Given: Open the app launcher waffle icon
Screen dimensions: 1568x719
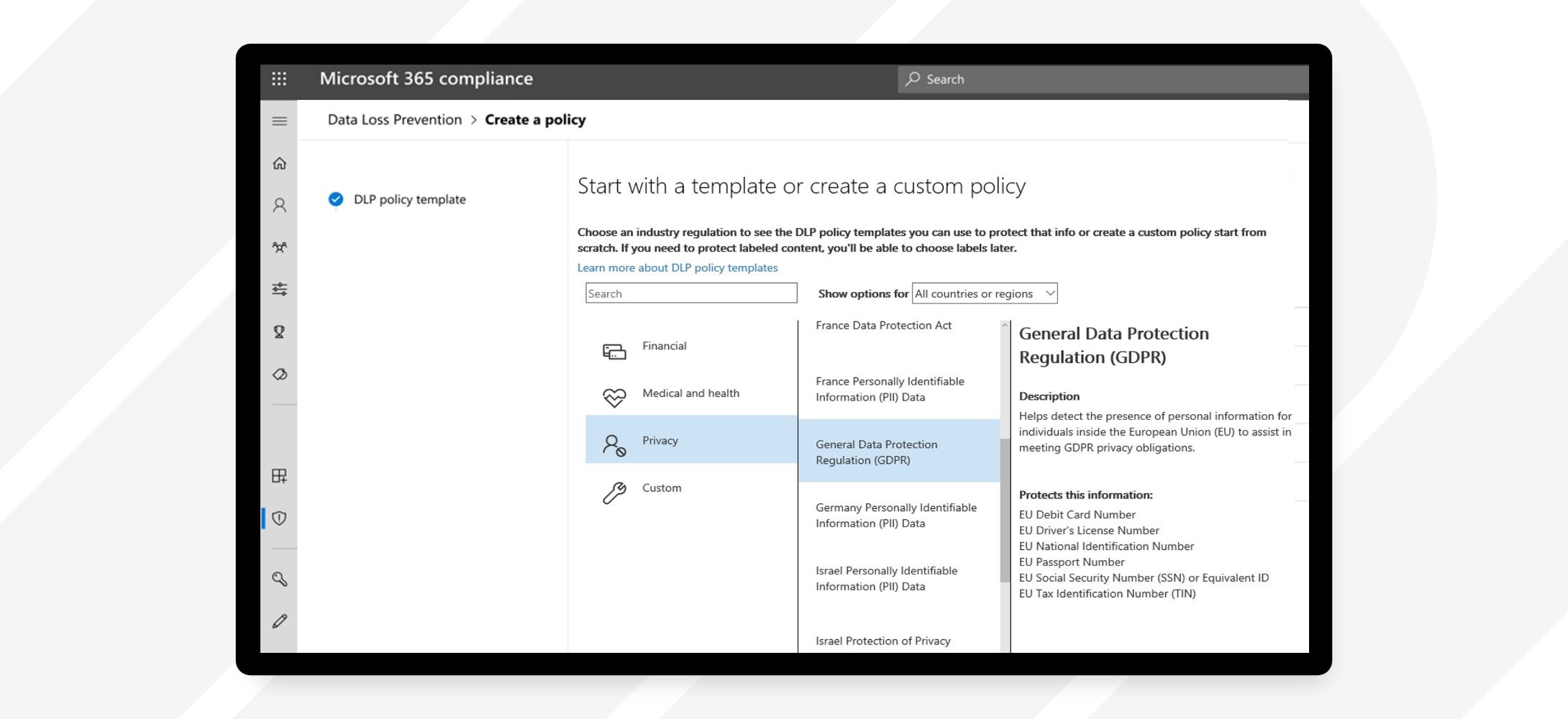Looking at the screenshot, I should 279,79.
